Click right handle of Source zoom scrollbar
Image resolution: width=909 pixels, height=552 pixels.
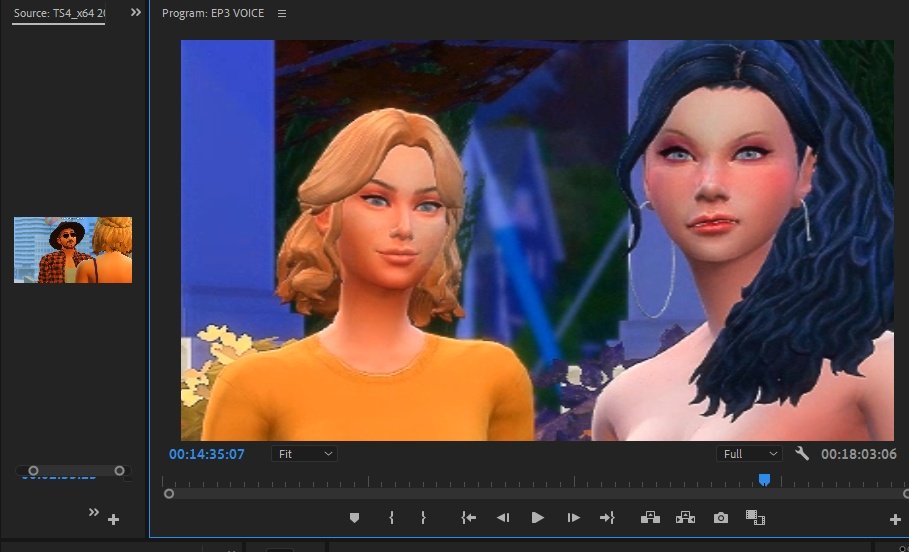[119, 471]
